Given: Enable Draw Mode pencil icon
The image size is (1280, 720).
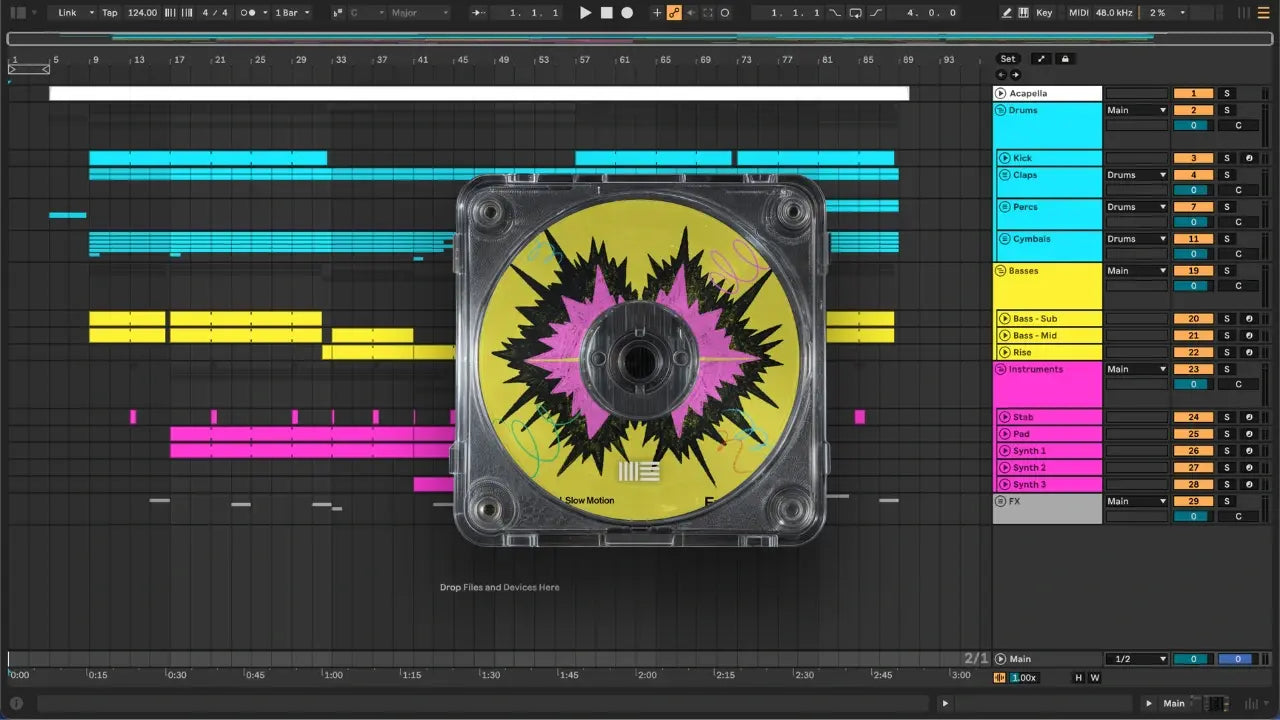Looking at the screenshot, I should coord(1006,13).
